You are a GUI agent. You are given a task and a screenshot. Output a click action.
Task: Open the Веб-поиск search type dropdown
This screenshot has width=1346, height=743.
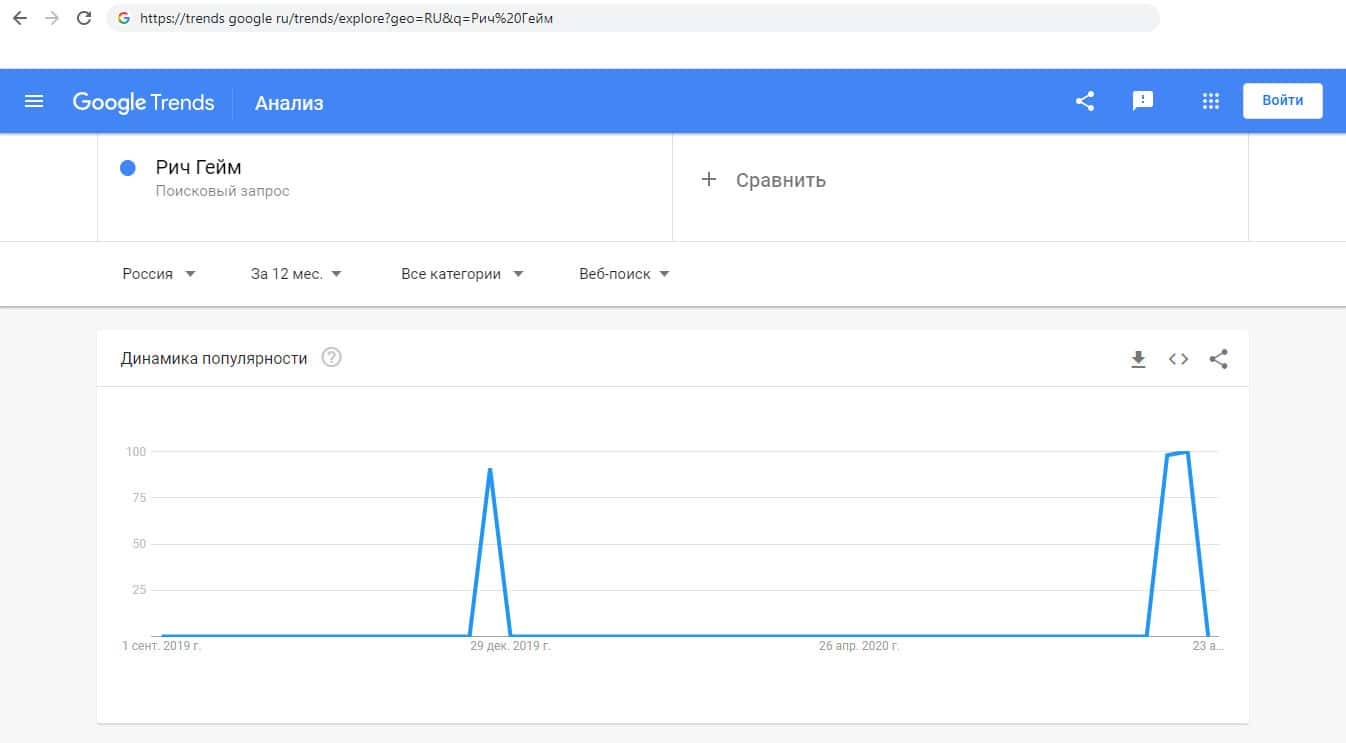pyautogui.click(x=624, y=274)
